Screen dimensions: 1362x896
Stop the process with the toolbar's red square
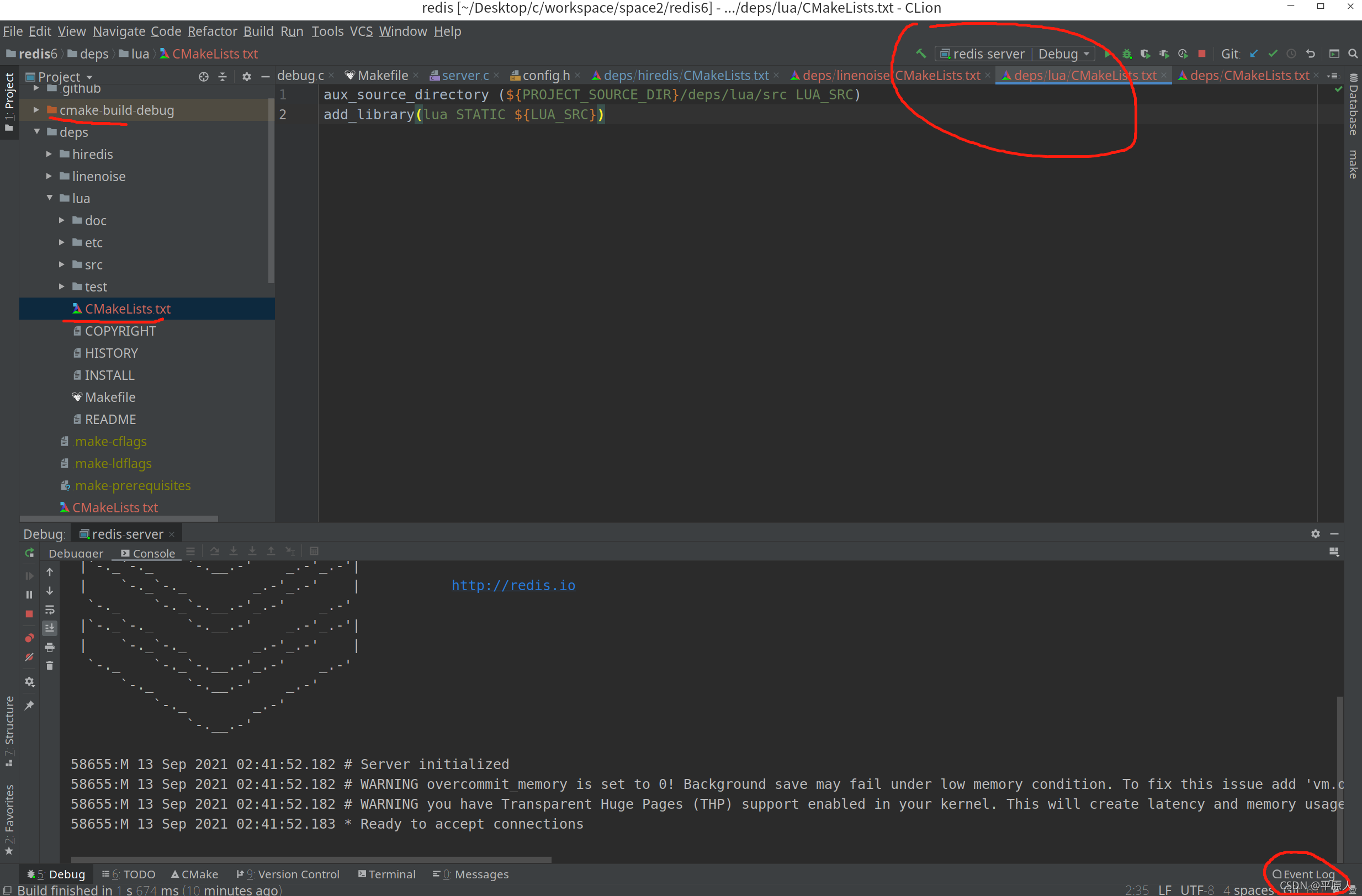[x=1202, y=54]
